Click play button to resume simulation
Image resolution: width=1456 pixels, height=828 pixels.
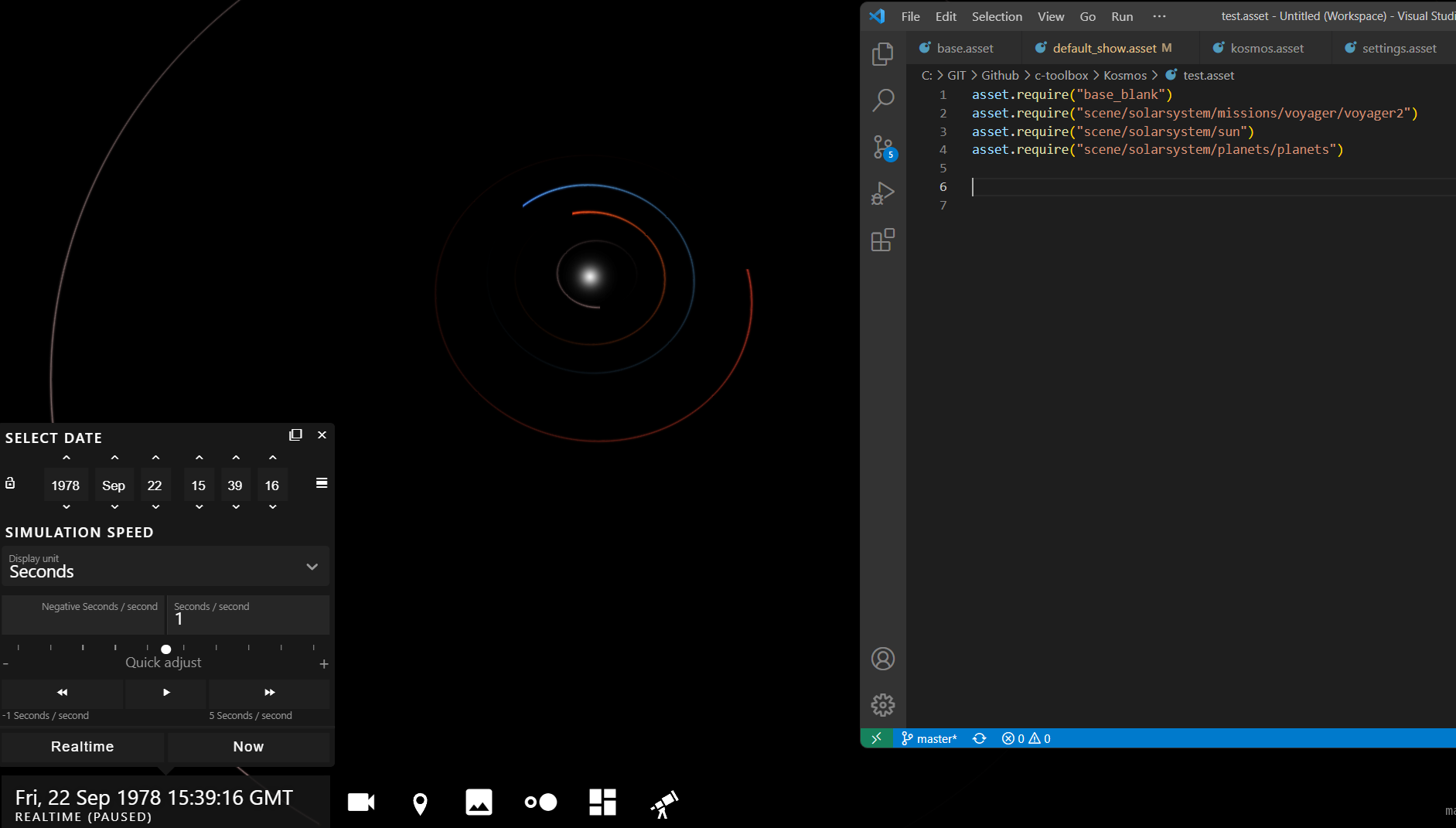[166, 693]
